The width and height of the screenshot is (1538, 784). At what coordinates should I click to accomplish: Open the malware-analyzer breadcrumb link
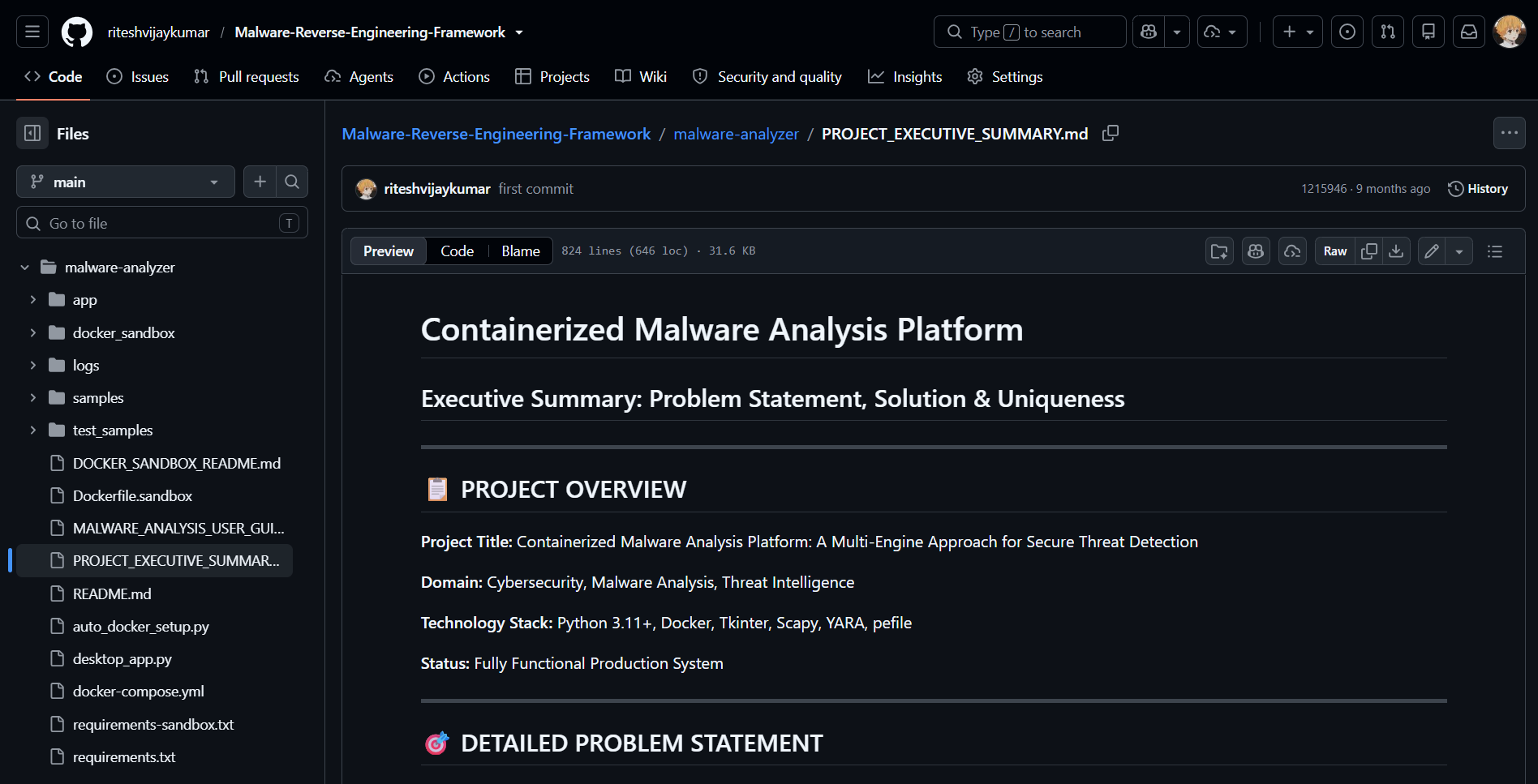point(737,134)
